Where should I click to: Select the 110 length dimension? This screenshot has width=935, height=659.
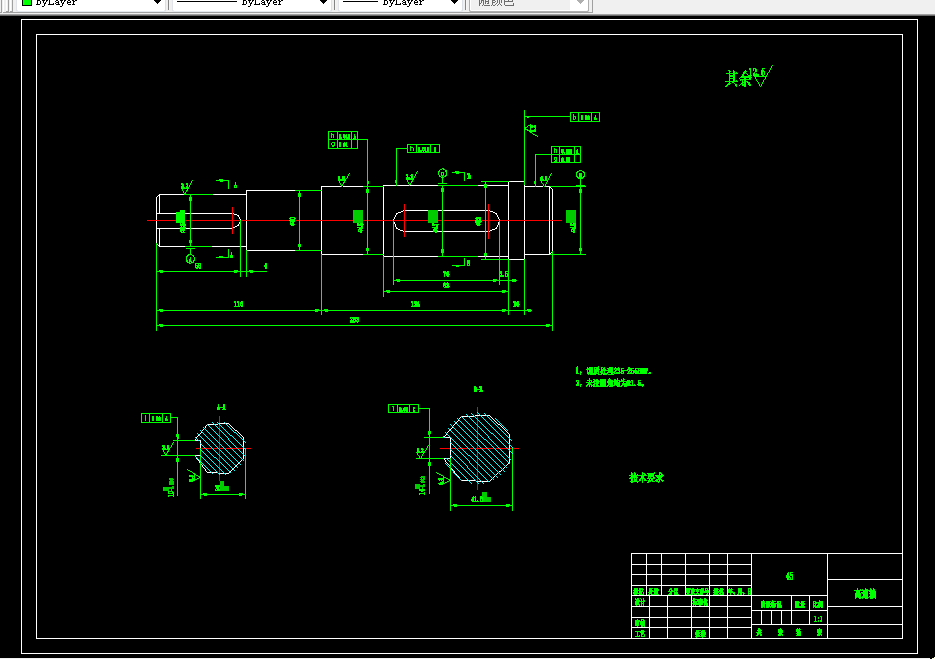(x=238, y=304)
